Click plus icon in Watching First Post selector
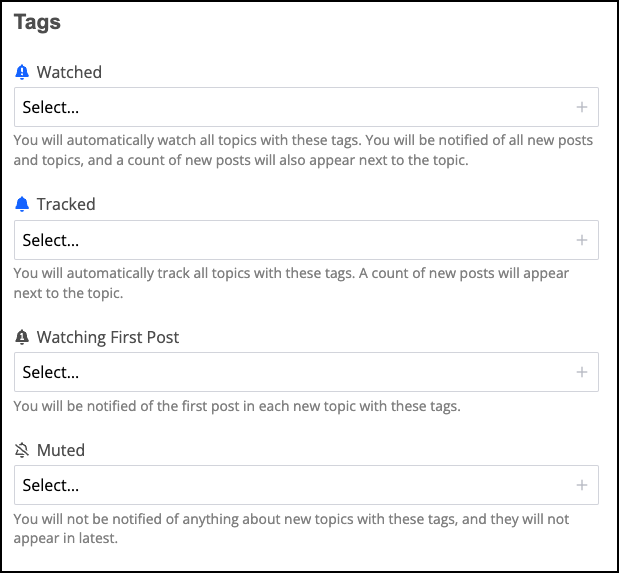Screen dimensions: 619x573 (581, 372)
